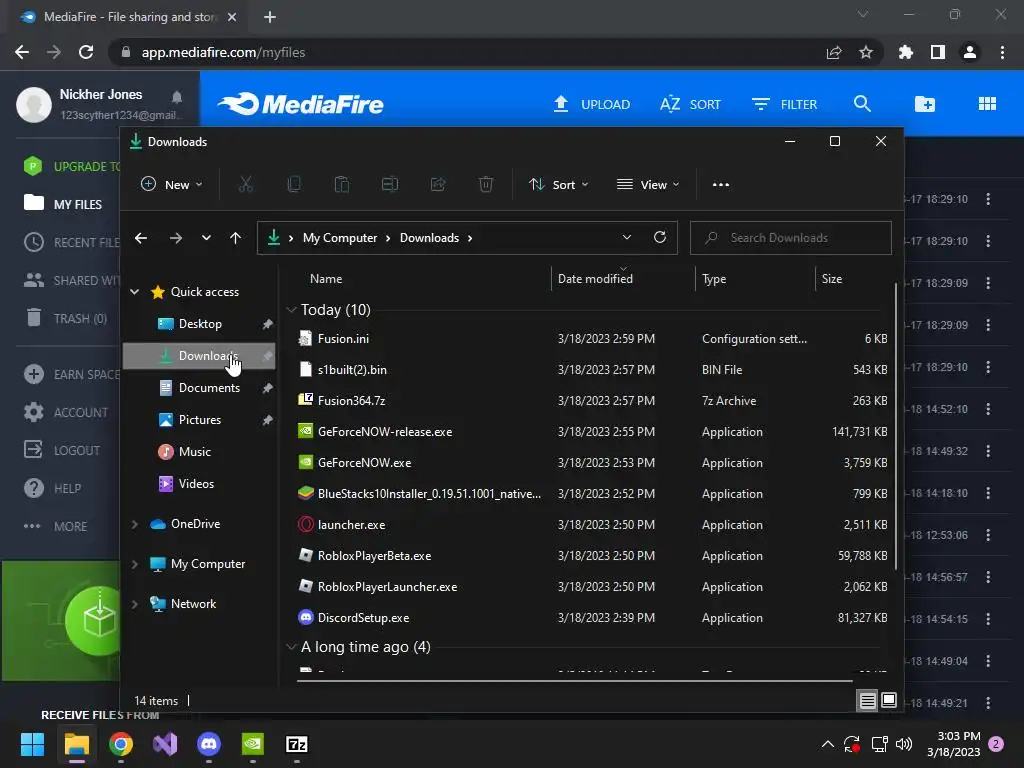Open MY FILES in MediaFire sidebar
This screenshot has height=768, width=1024.
click(x=63, y=204)
